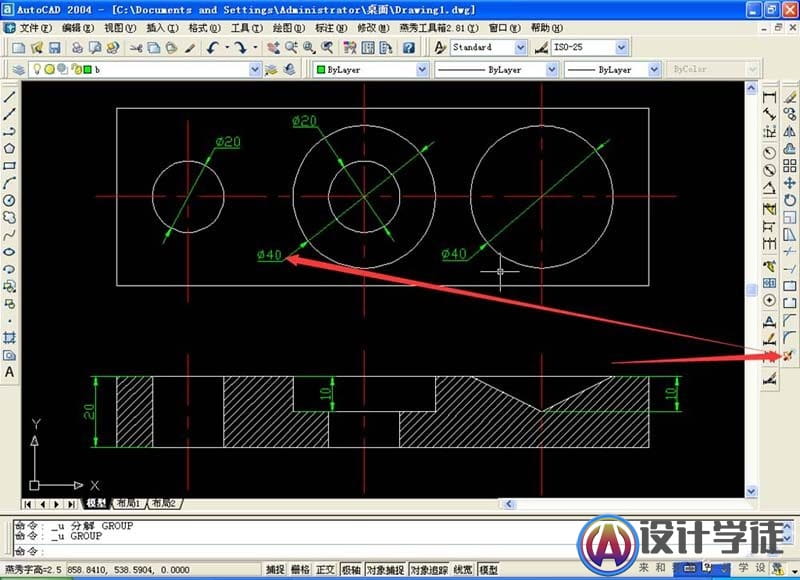Toggle 模型 model space button
This screenshot has width=800, height=580.
pyautogui.click(x=488, y=569)
